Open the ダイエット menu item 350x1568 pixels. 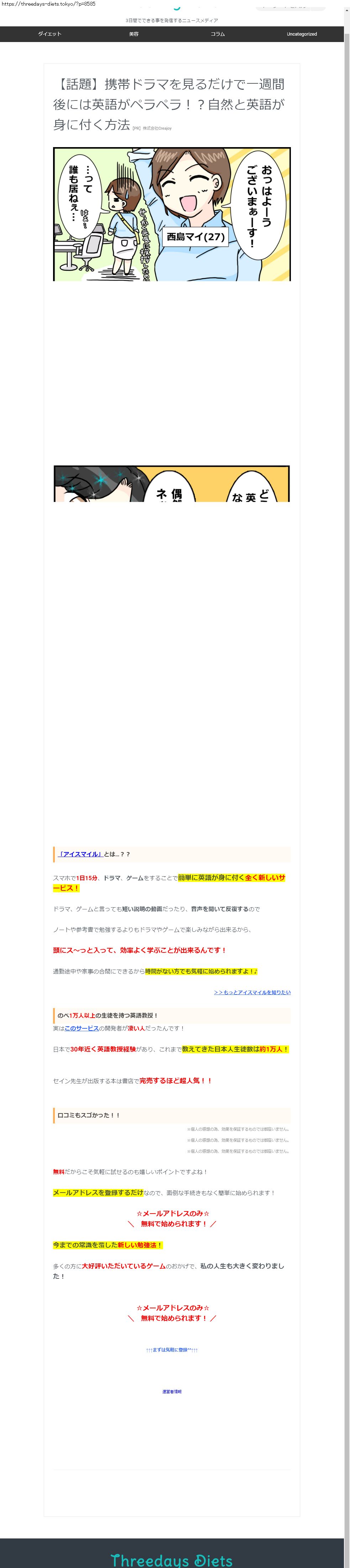click(x=49, y=34)
